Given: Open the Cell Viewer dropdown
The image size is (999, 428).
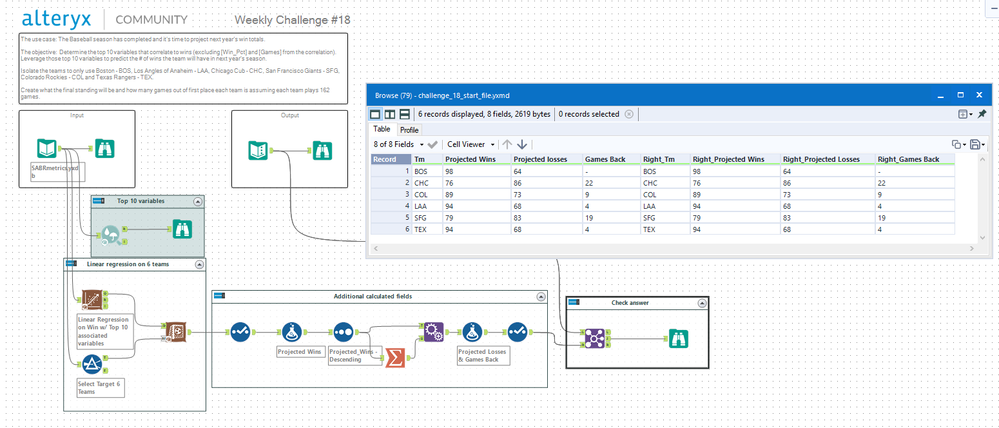Looking at the screenshot, I should tap(471, 145).
